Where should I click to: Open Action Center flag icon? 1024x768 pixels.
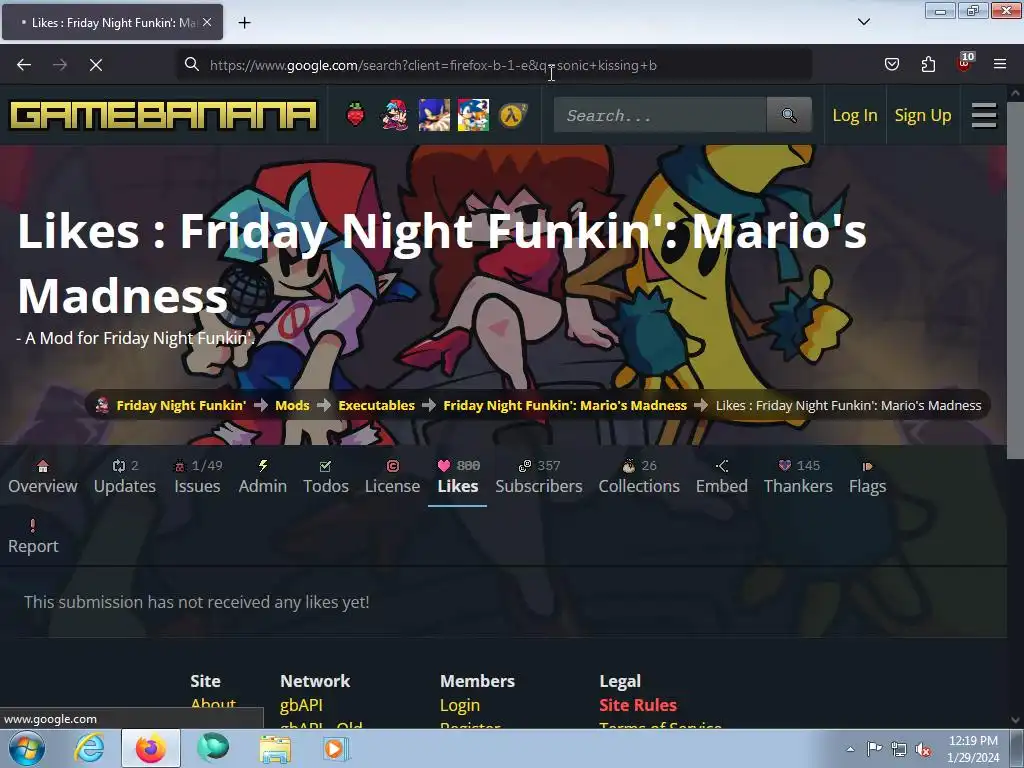[x=874, y=749]
